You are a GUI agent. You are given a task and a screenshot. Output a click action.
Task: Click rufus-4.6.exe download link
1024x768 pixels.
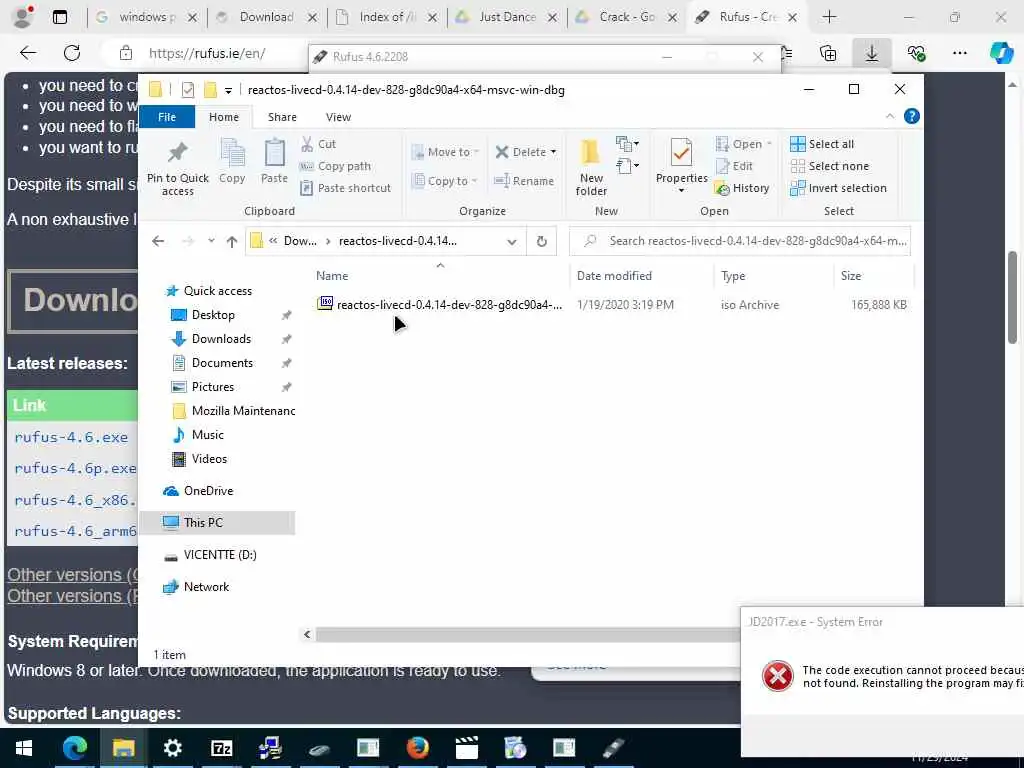click(71, 438)
